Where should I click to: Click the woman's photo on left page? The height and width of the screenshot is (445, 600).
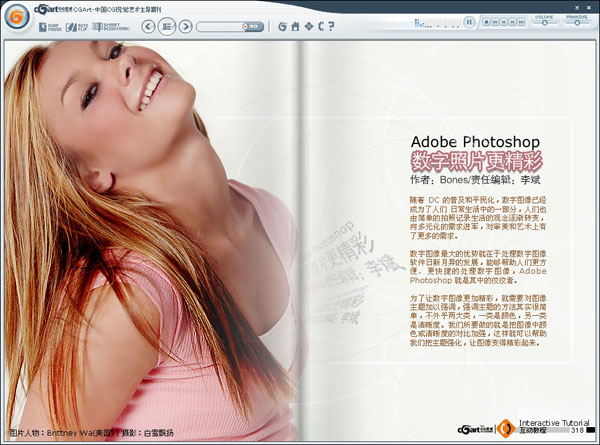[151, 241]
